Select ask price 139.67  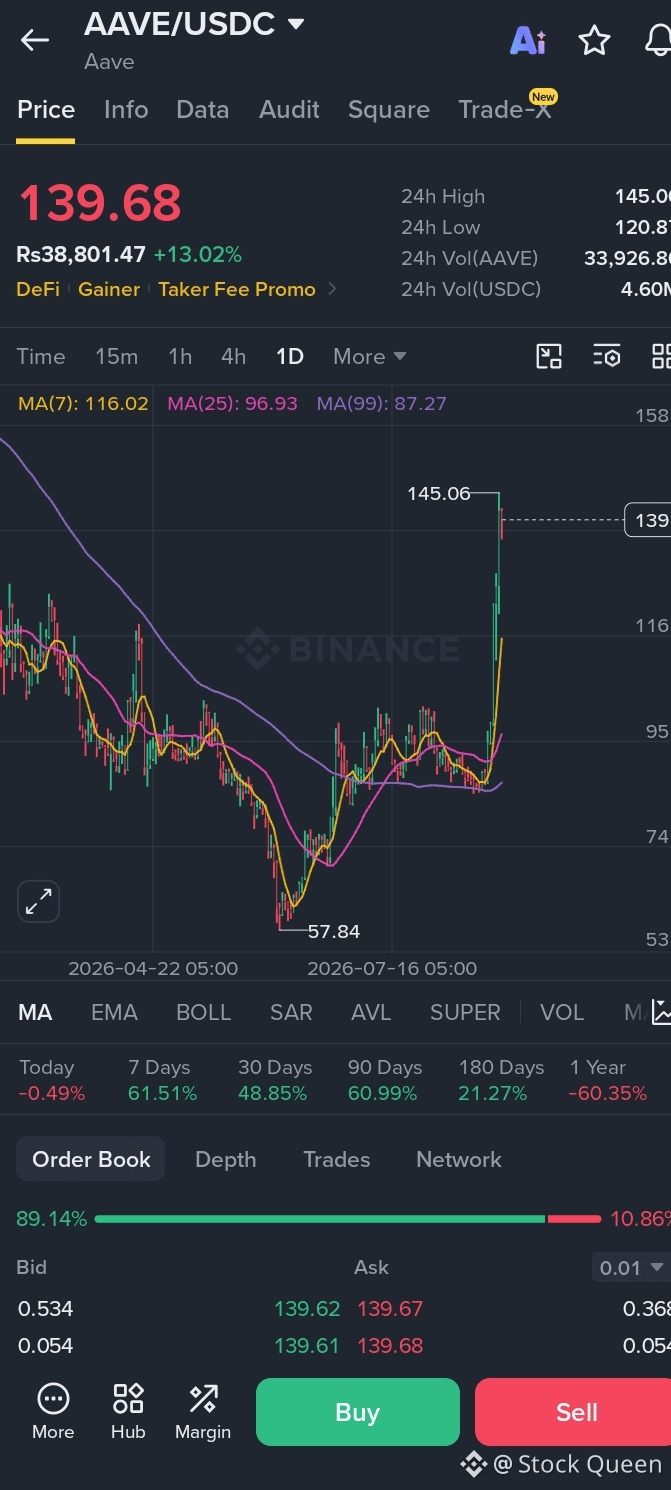[x=390, y=1308]
